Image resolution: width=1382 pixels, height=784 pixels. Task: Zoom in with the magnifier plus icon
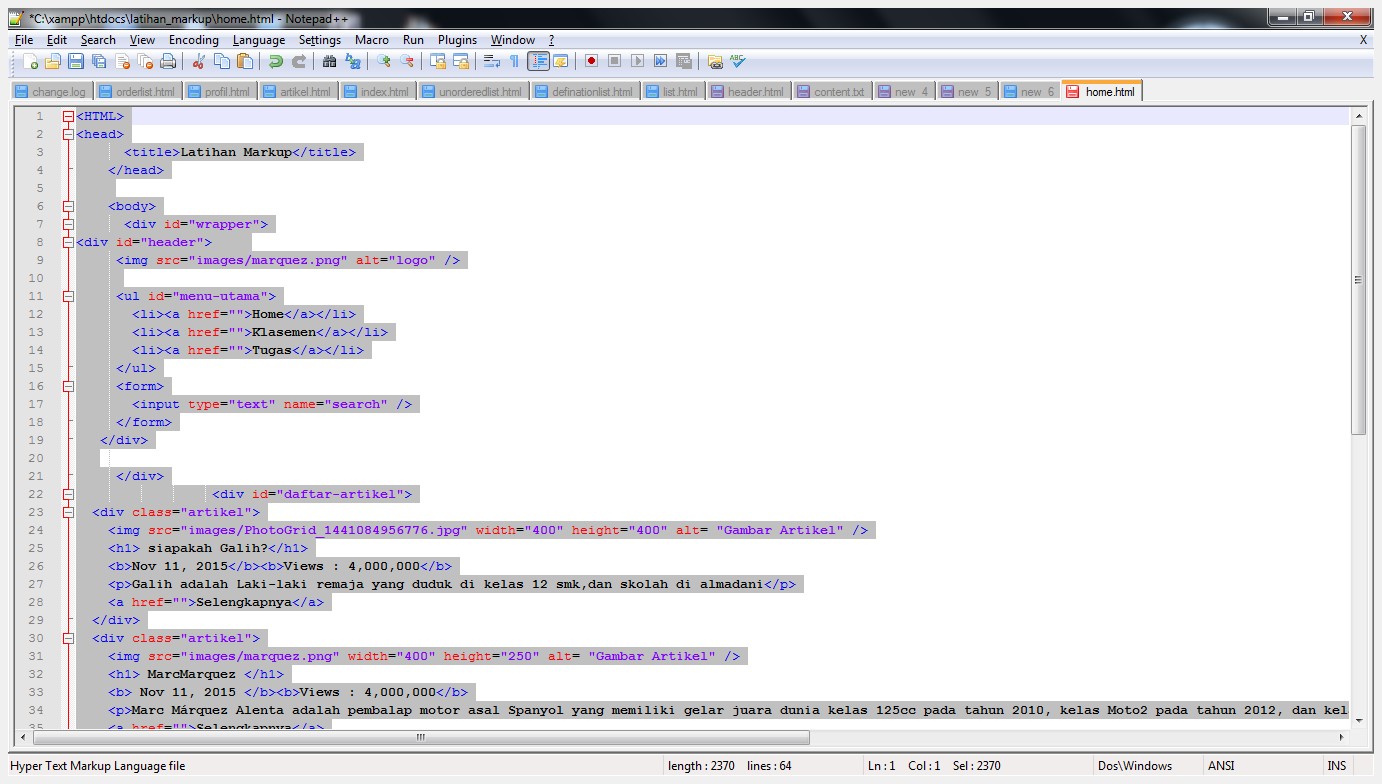[x=383, y=61]
